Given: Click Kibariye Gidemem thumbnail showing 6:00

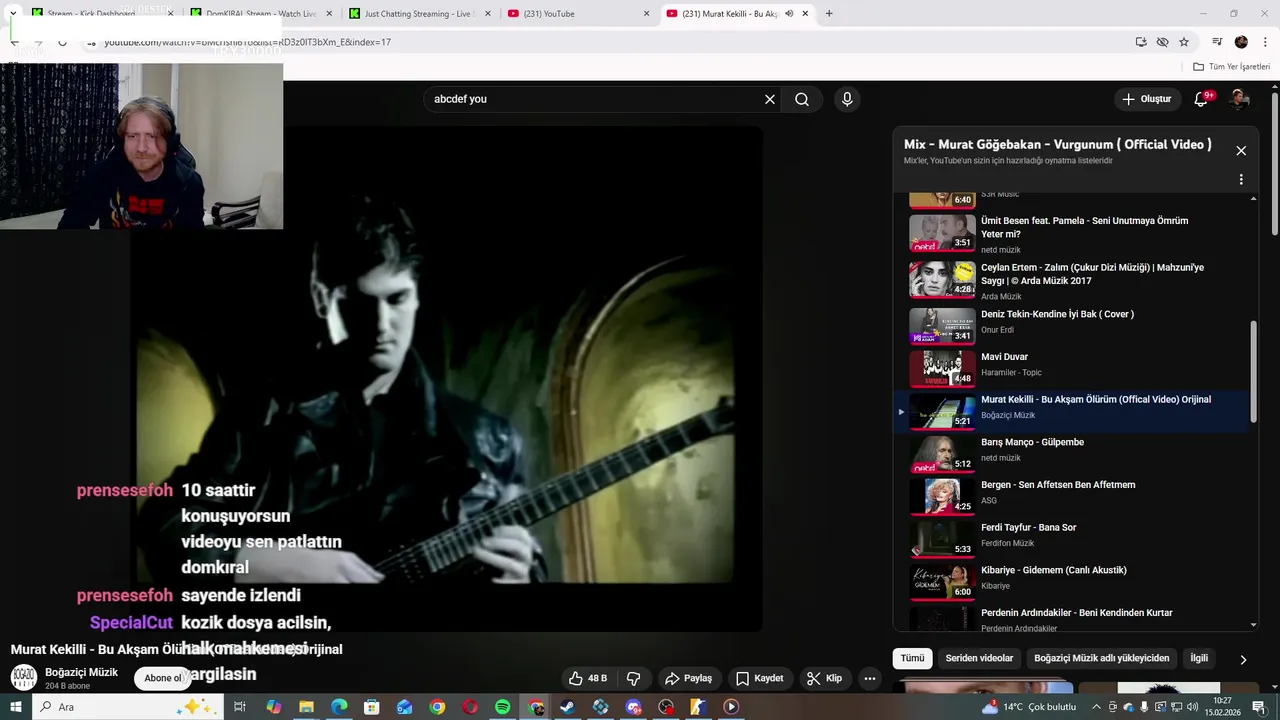Looking at the screenshot, I should point(942,581).
